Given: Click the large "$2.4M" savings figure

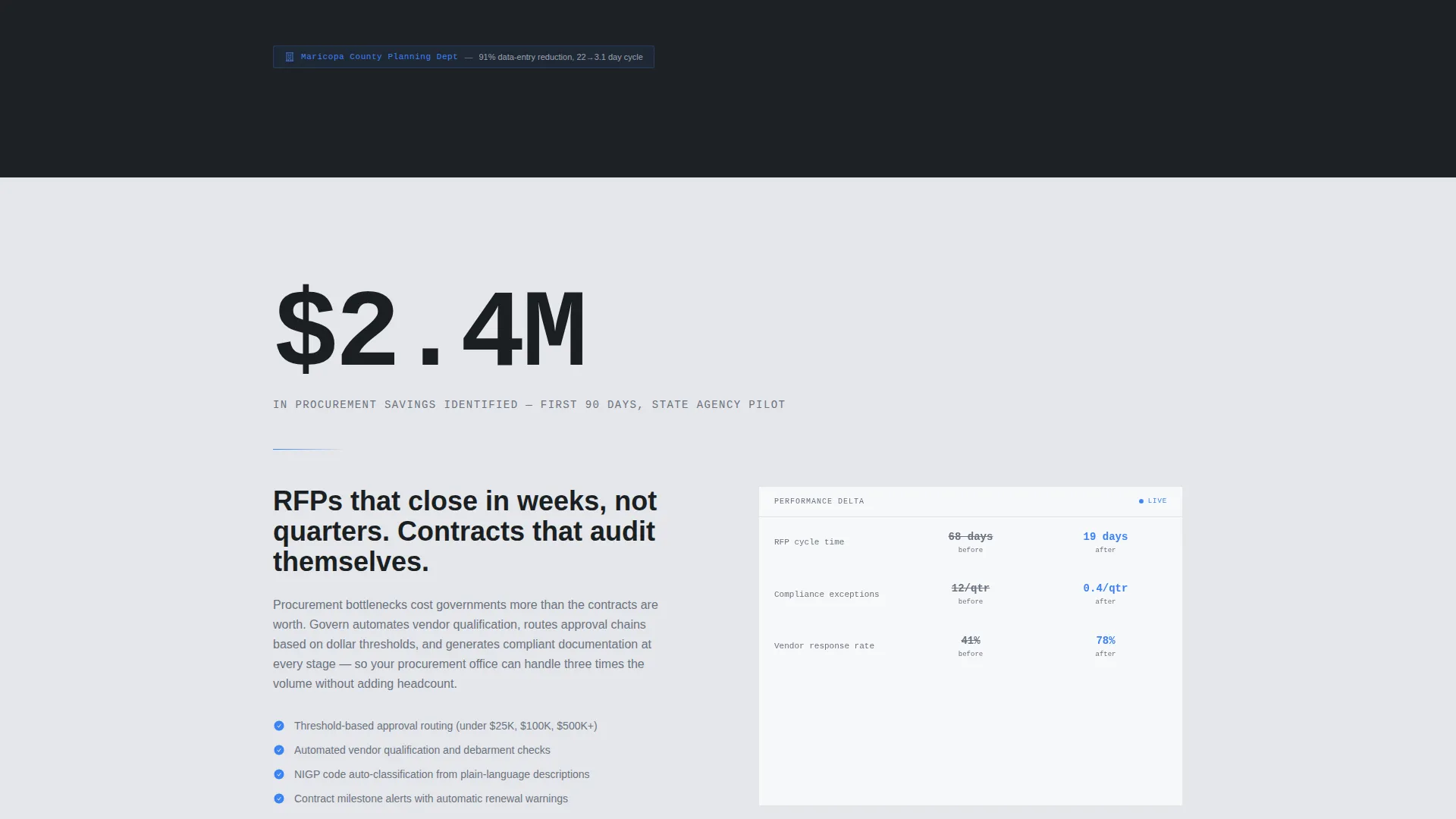Looking at the screenshot, I should 430,328.
